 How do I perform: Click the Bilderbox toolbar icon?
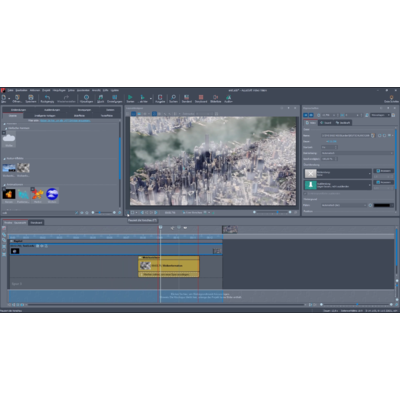pyautogui.click(x=215, y=99)
